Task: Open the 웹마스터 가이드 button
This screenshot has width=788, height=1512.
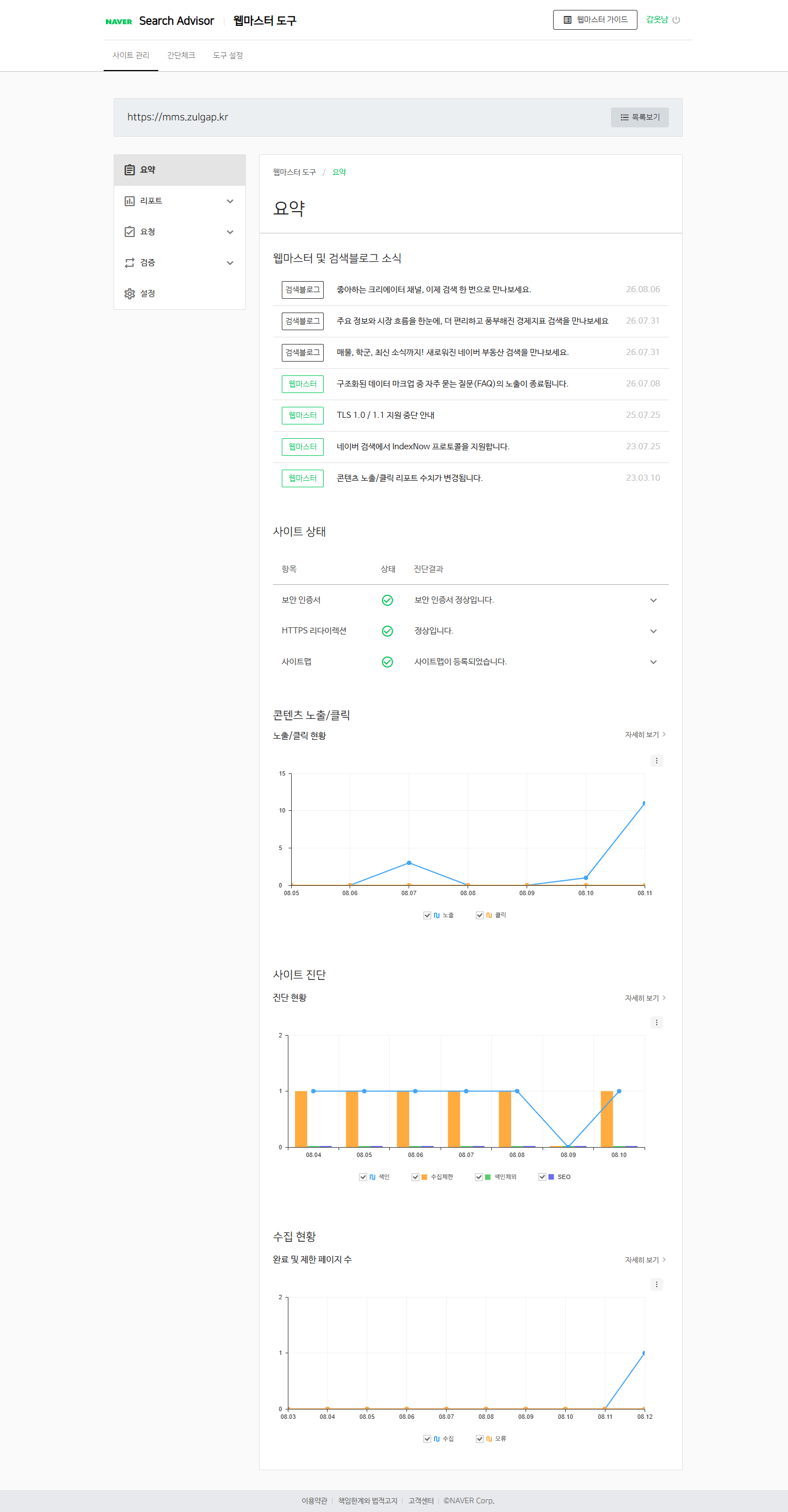Action: [x=595, y=20]
